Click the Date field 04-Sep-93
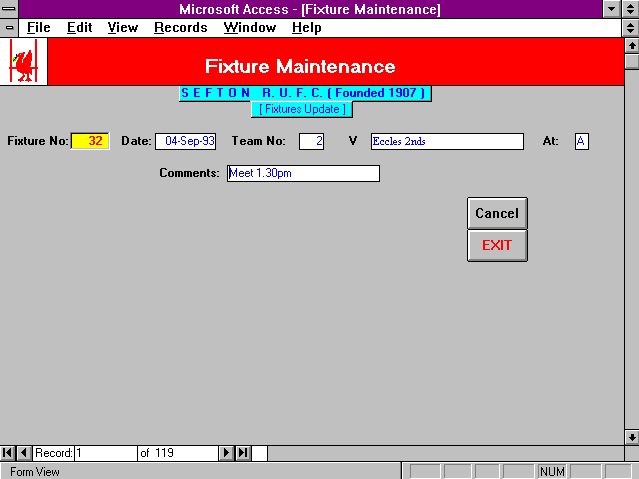 pos(185,141)
